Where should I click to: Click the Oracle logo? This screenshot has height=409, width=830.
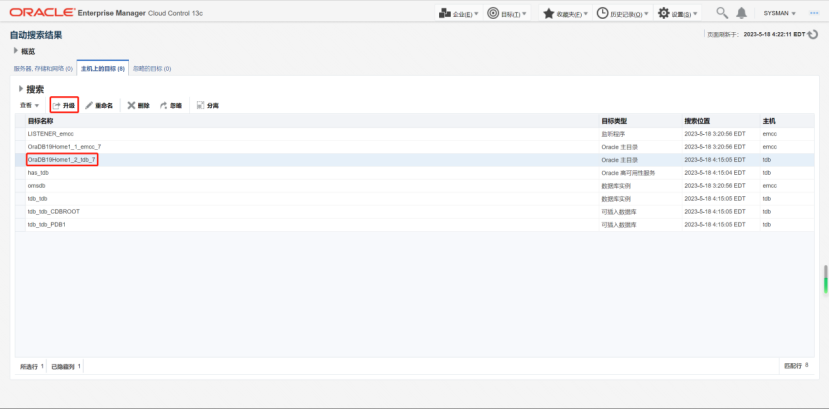[x=42, y=13]
